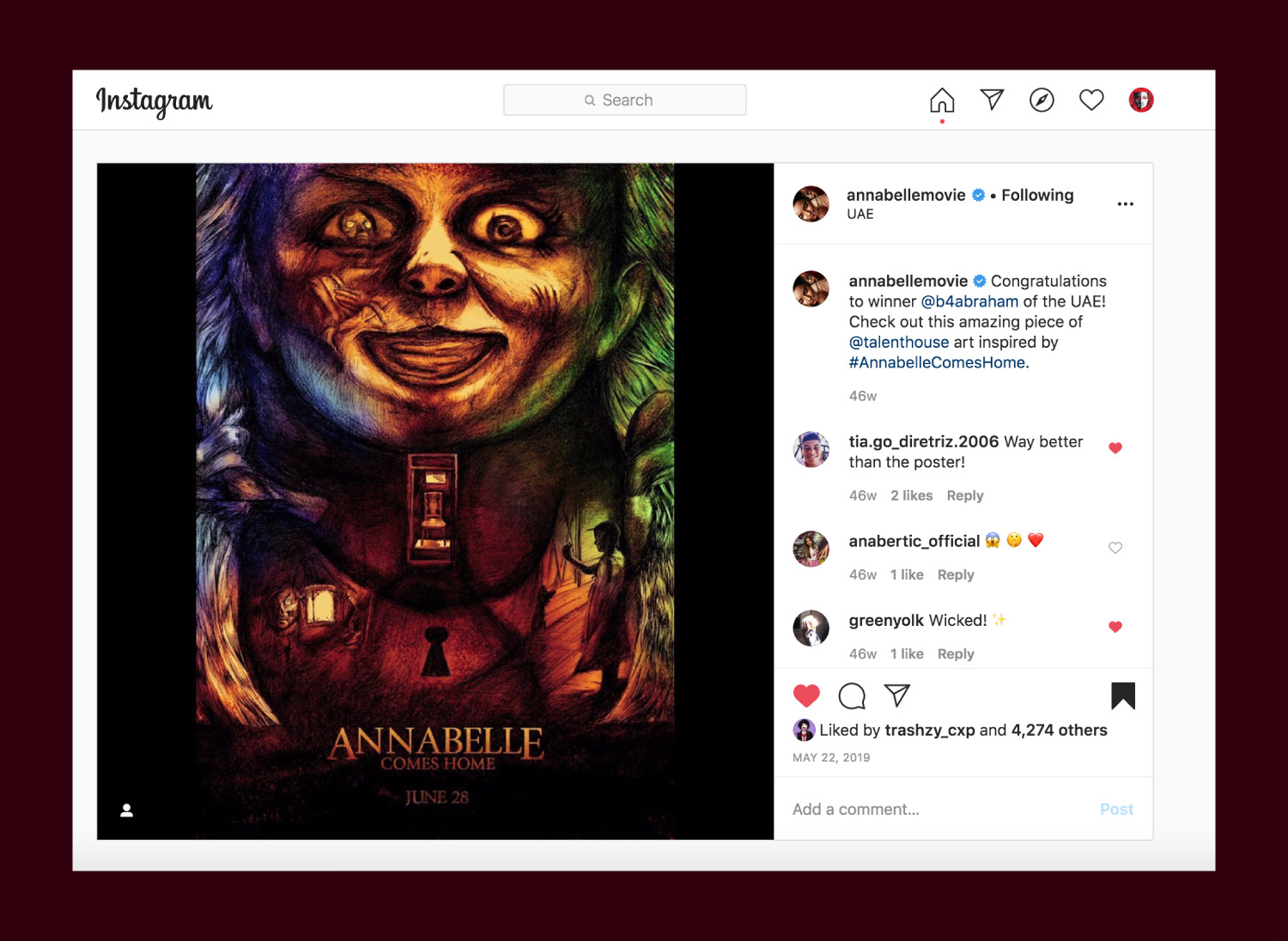Open greenyolk's avatar

(811, 628)
